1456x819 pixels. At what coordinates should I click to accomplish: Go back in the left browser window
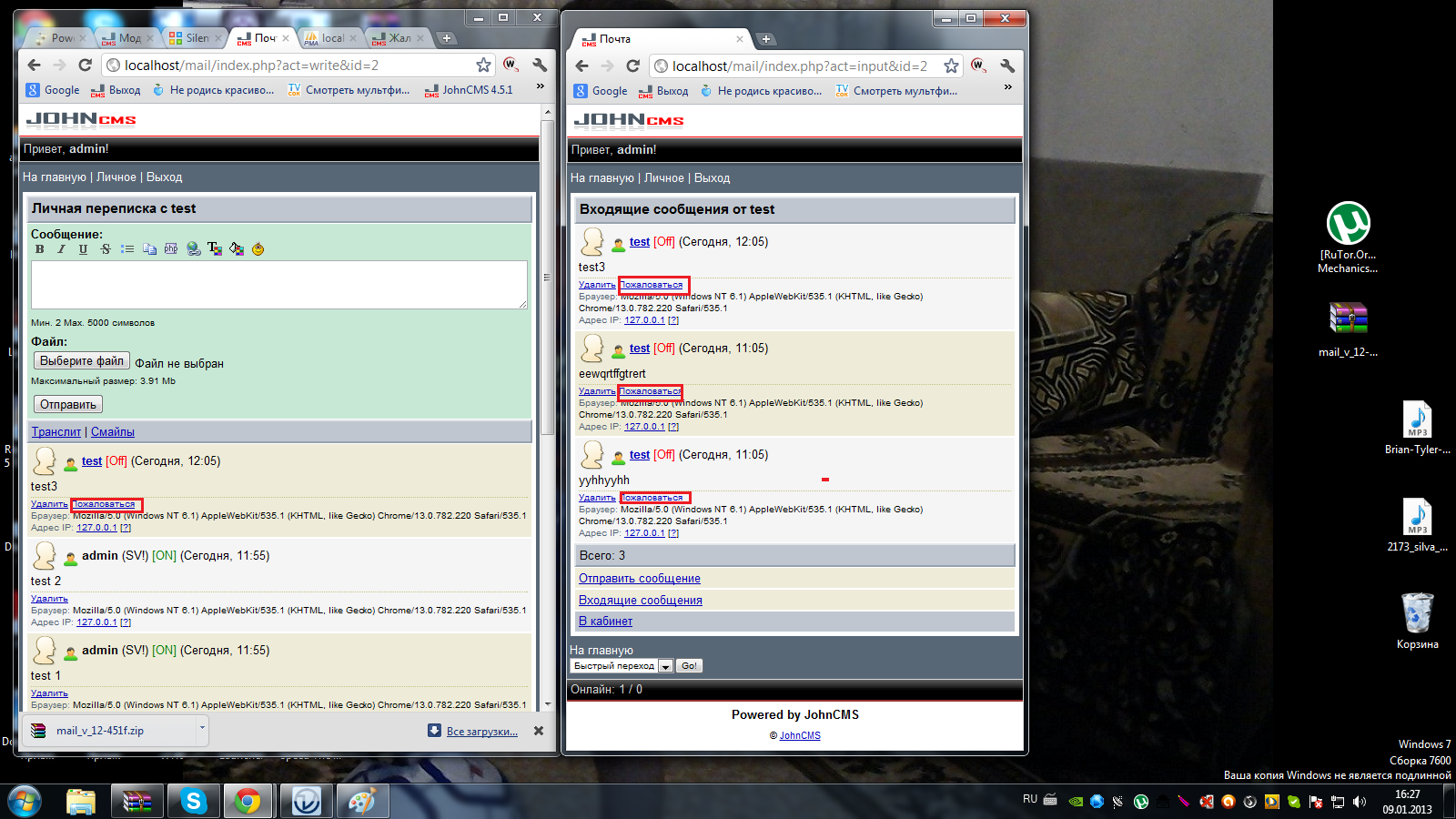click(x=35, y=65)
